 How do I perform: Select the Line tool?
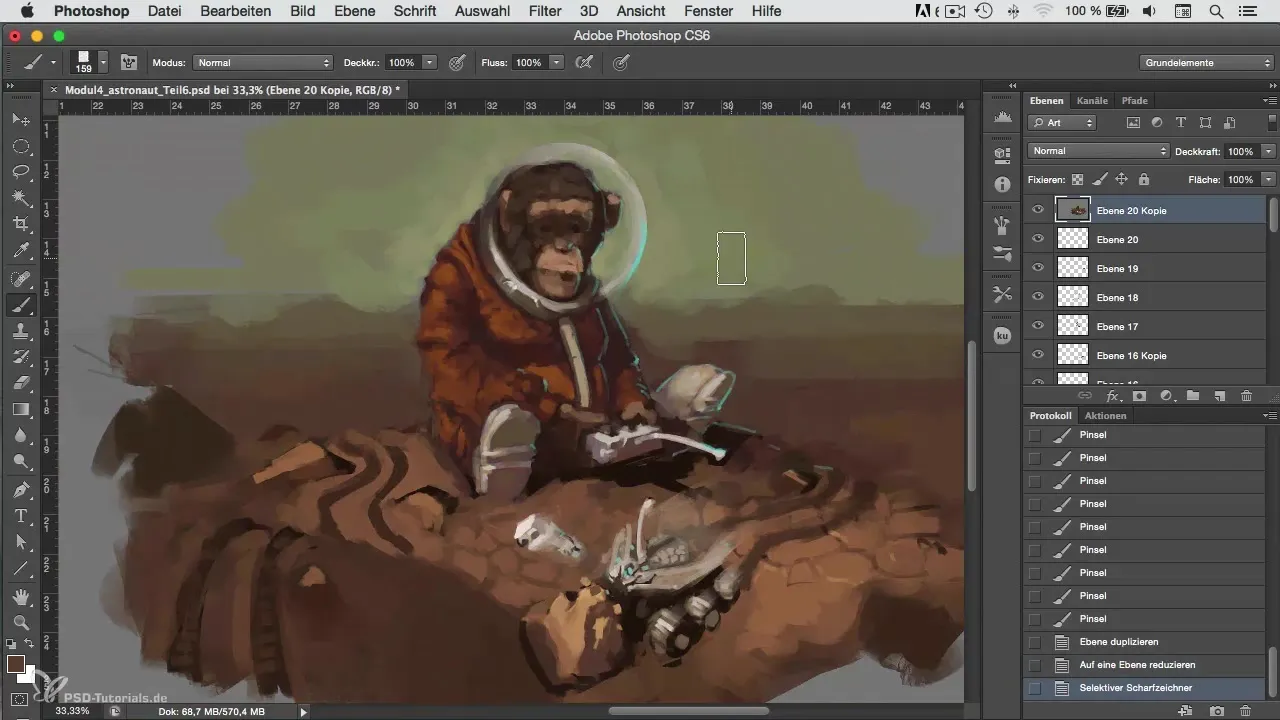click(21, 568)
